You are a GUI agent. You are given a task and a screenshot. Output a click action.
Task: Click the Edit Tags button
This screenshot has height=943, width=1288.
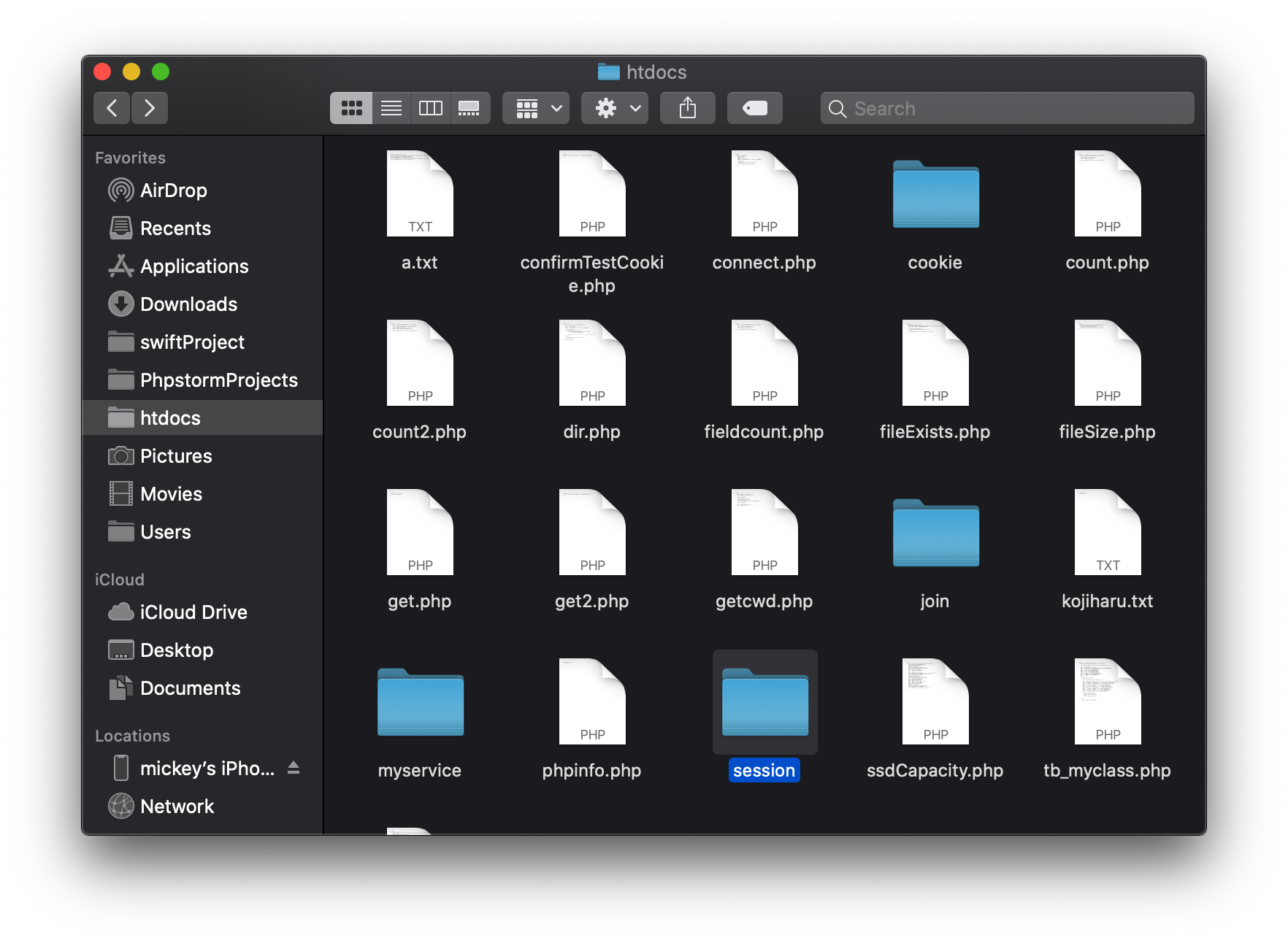755,108
